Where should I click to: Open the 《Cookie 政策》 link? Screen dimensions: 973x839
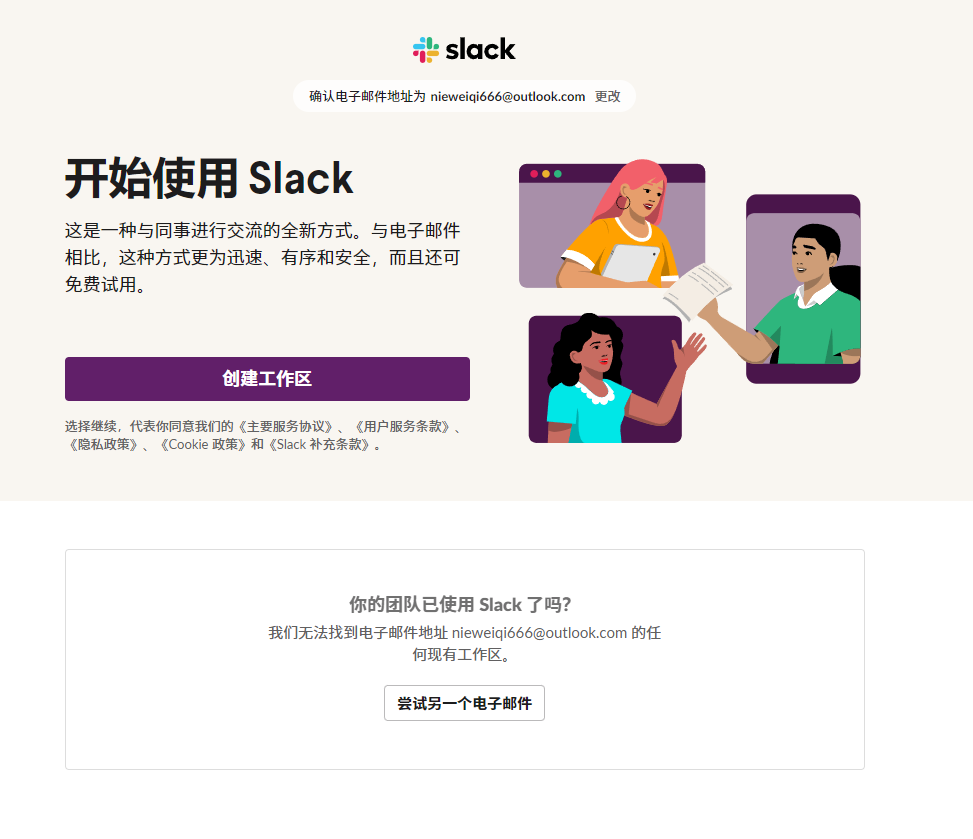pyautogui.click(x=202, y=444)
